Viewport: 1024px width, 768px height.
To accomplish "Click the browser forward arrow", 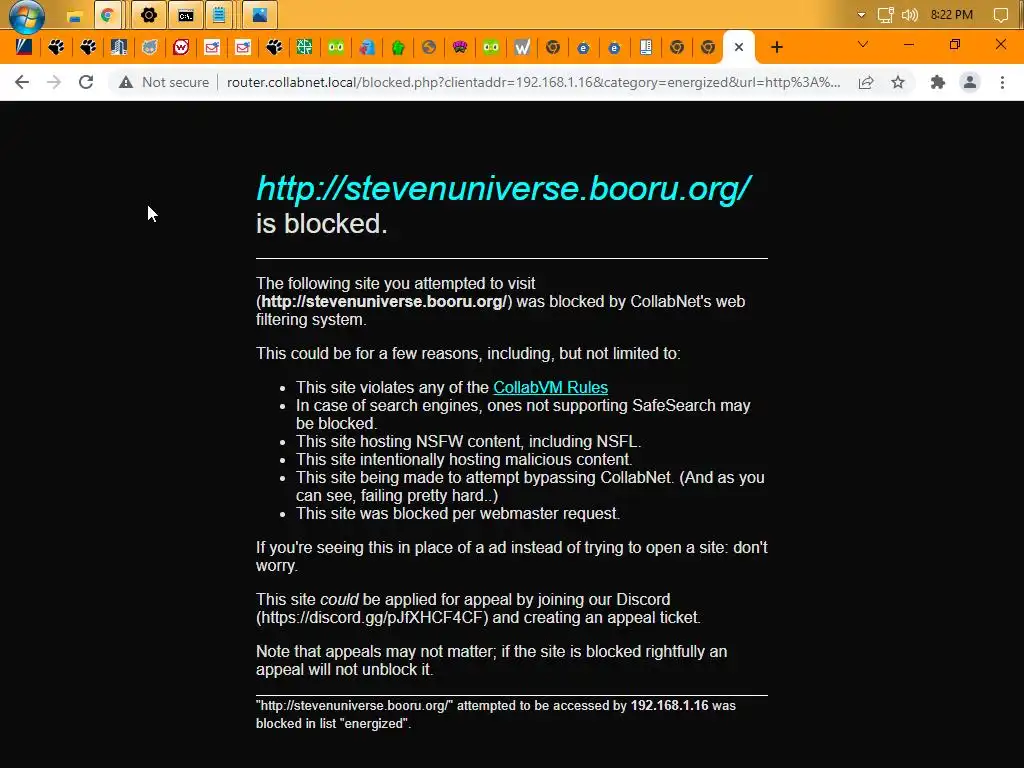I will pos(54,82).
